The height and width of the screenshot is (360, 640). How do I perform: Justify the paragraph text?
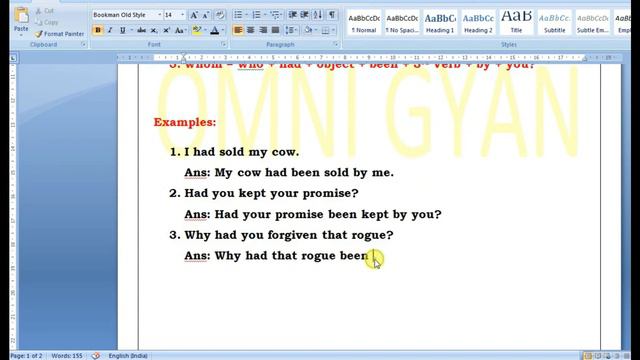276,30
